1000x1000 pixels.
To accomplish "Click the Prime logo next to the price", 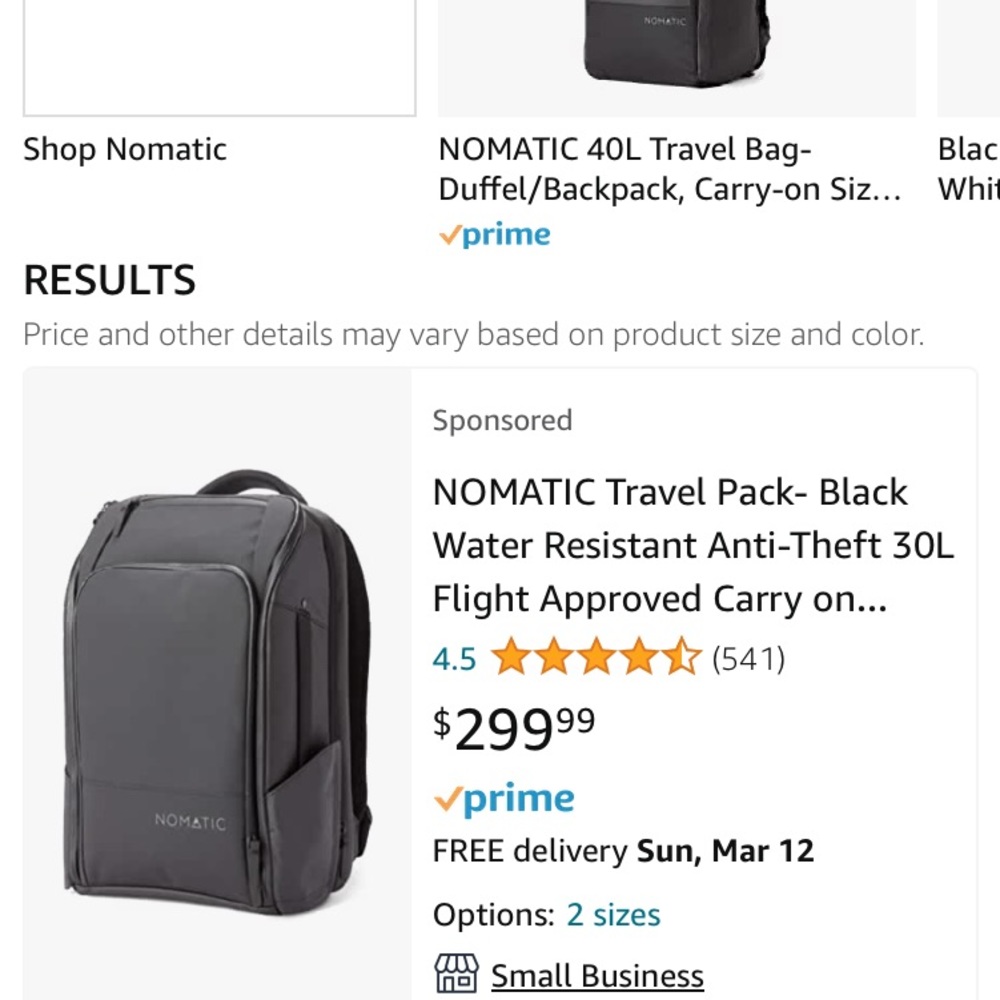I will pyautogui.click(x=505, y=797).
